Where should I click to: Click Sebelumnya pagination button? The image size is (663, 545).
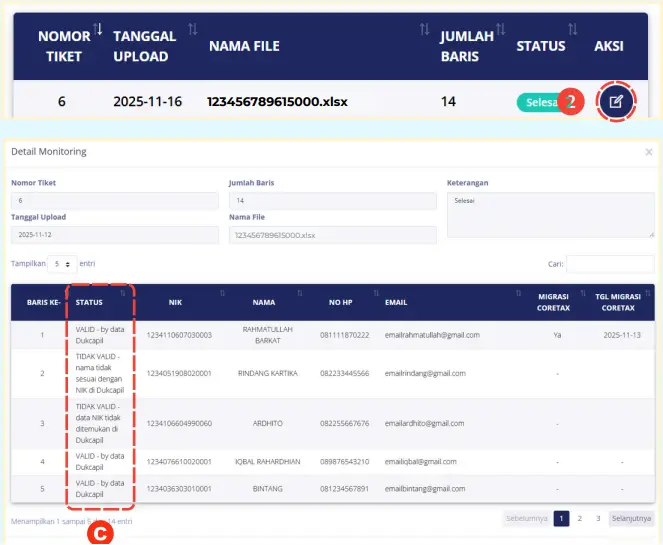point(527,518)
